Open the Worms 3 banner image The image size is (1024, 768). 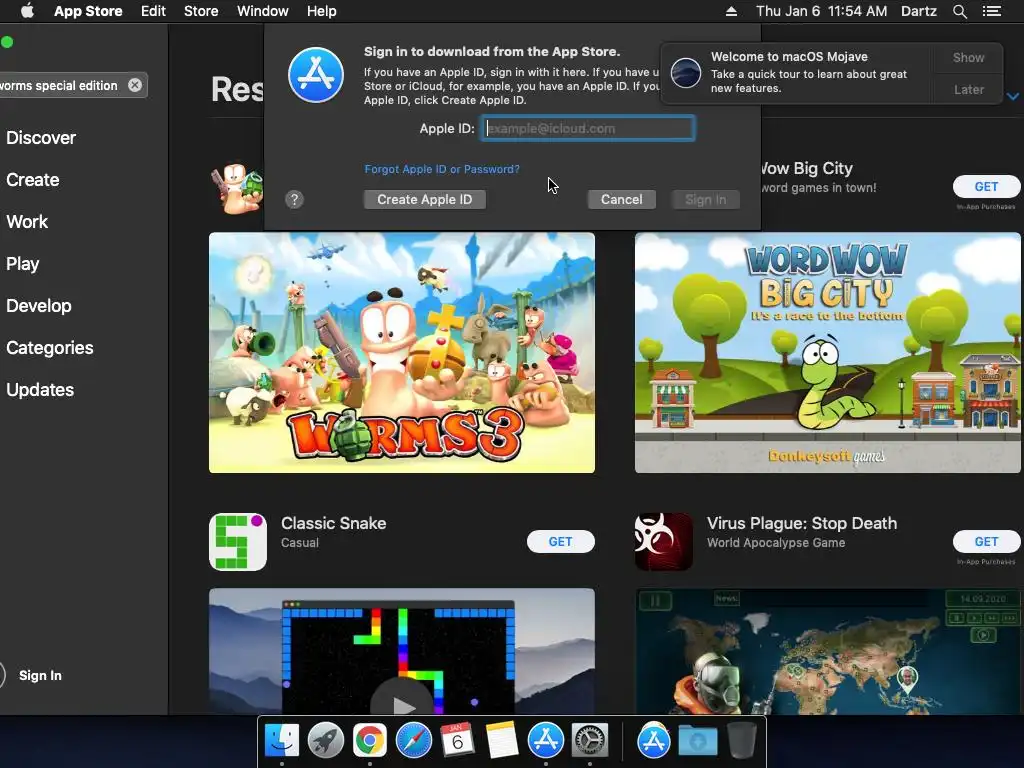[402, 353]
